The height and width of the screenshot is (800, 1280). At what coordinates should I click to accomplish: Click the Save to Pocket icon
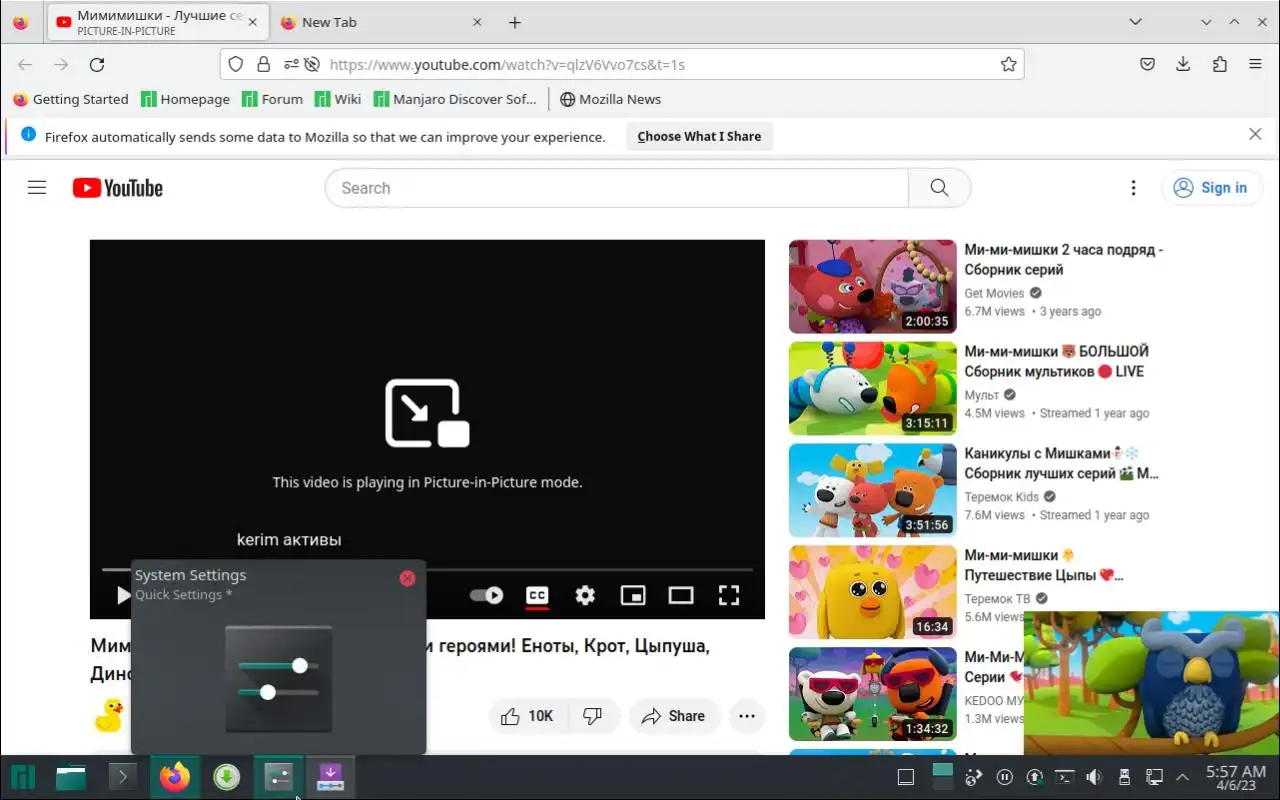click(x=1148, y=64)
